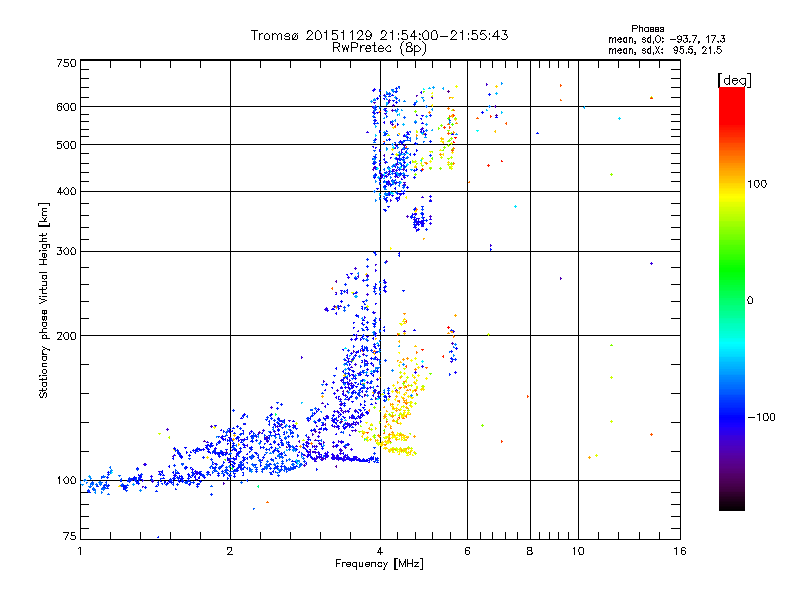Screen dimensions: 800x600
Task: Click the y-axis tick label '500'
Action: 67,145
